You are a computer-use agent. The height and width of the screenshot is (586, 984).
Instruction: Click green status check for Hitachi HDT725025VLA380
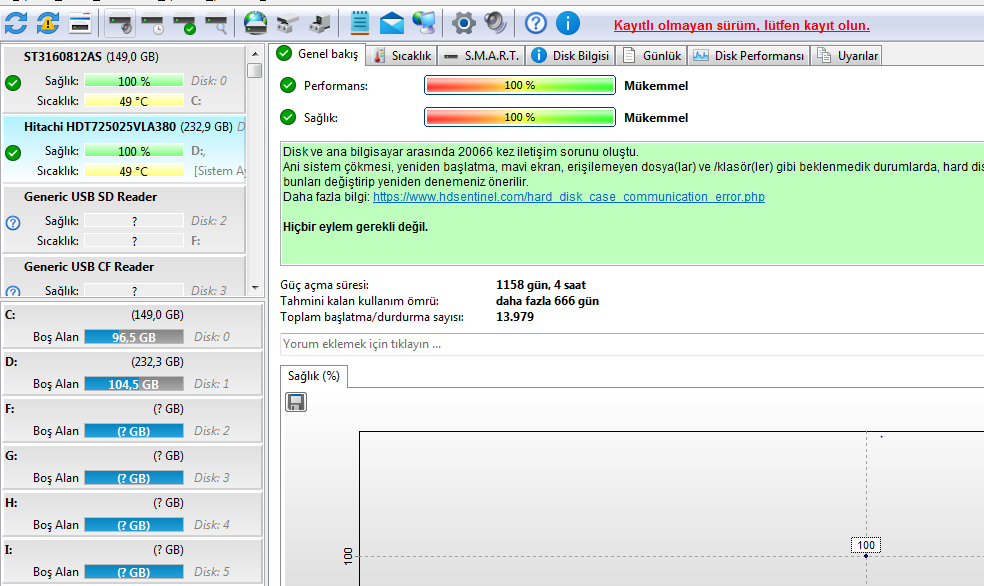[13, 152]
